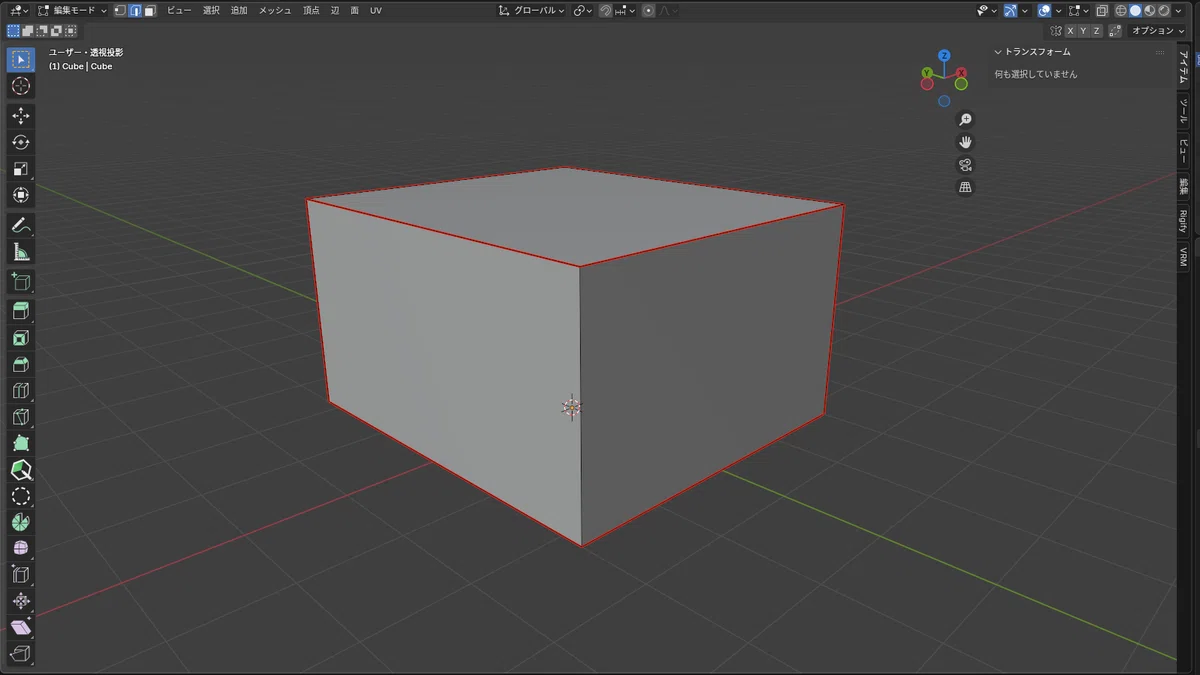Viewport: 1200px width, 675px height.
Task: Select the Inset Faces tool
Action: click(x=21, y=338)
